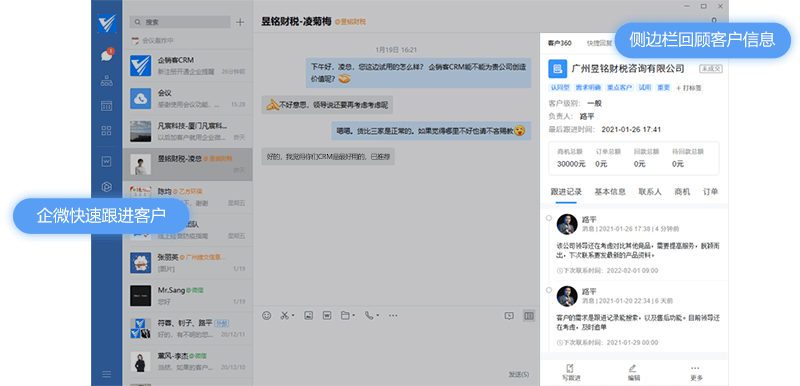Click the 认同型 tag

(560, 88)
